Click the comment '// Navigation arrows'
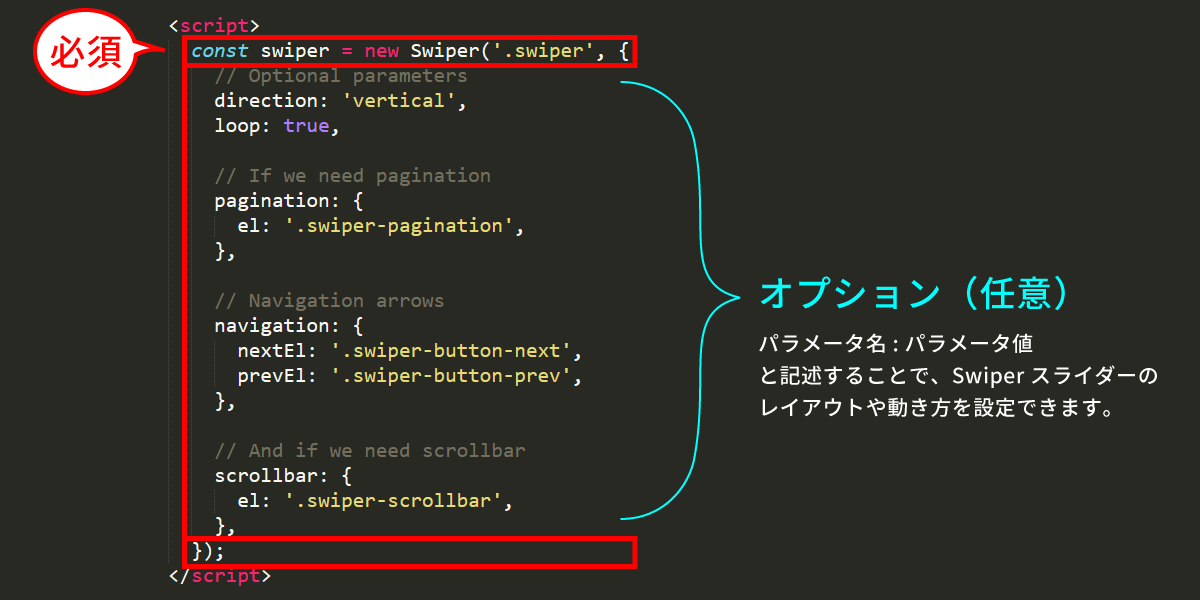Image resolution: width=1200 pixels, height=600 pixels. click(x=330, y=300)
